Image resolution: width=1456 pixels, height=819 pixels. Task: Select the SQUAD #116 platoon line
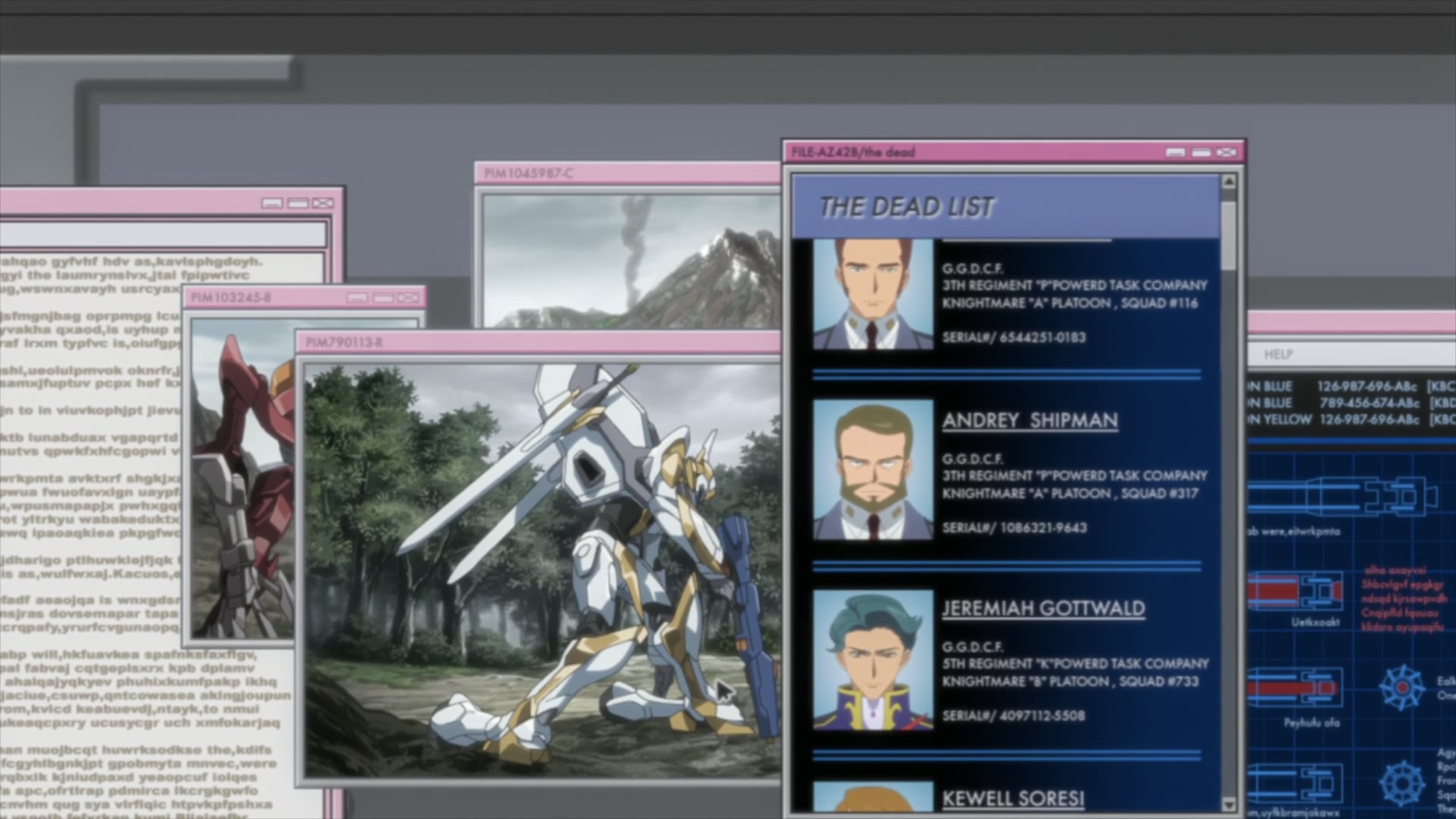click(x=1070, y=303)
